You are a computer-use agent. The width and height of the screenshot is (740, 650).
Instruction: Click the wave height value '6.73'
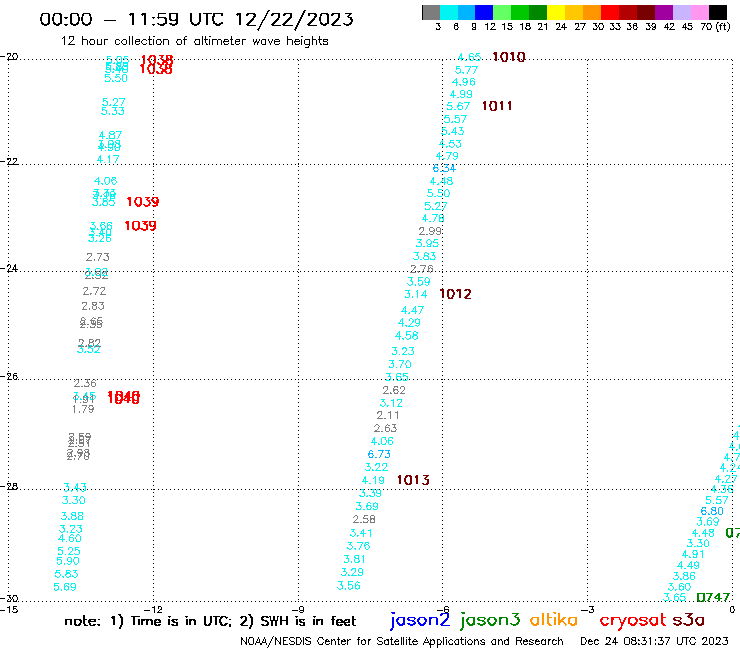[379, 454]
